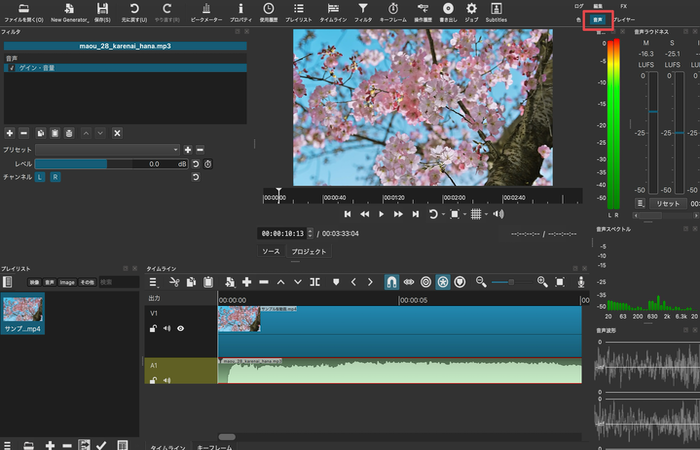Image resolution: width=700 pixels, height=450 pixels.
Task: Click the record audio microphone icon
Action: click(x=581, y=282)
